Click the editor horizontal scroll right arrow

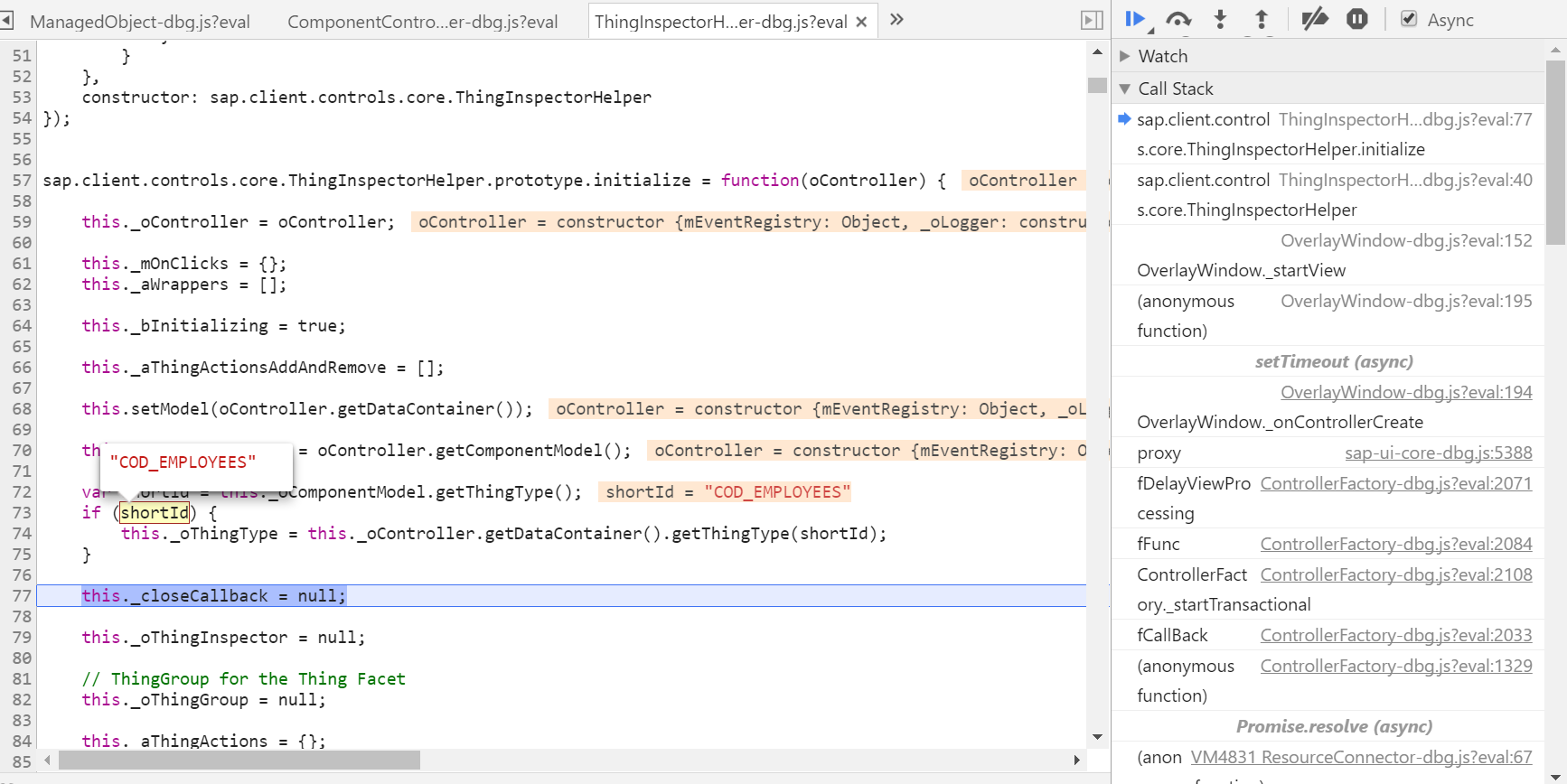[1076, 760]
